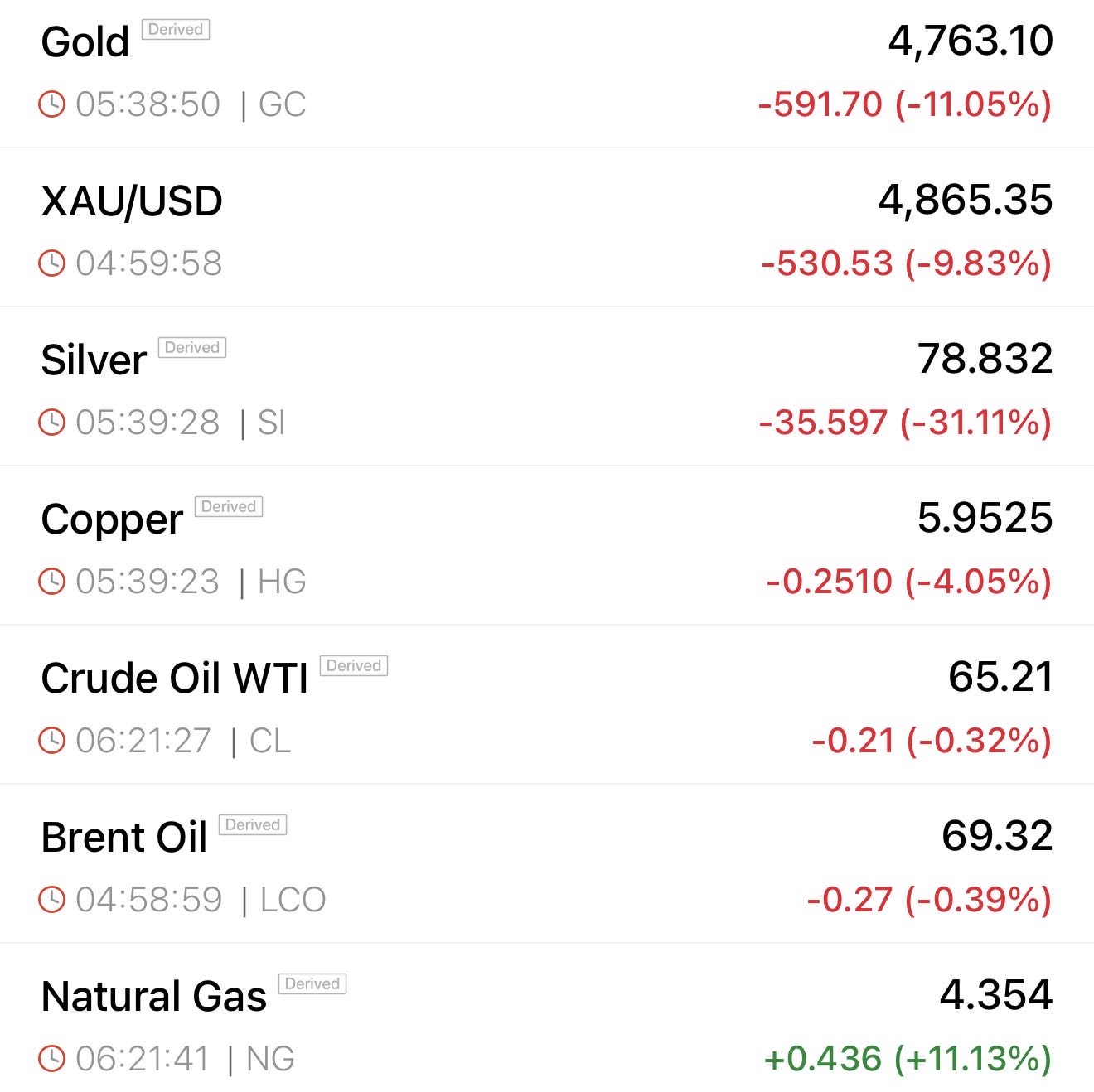Click the clock icon in the Brent Oil row
Viewport: 1094px width, 1092px height.
point(51,900)
